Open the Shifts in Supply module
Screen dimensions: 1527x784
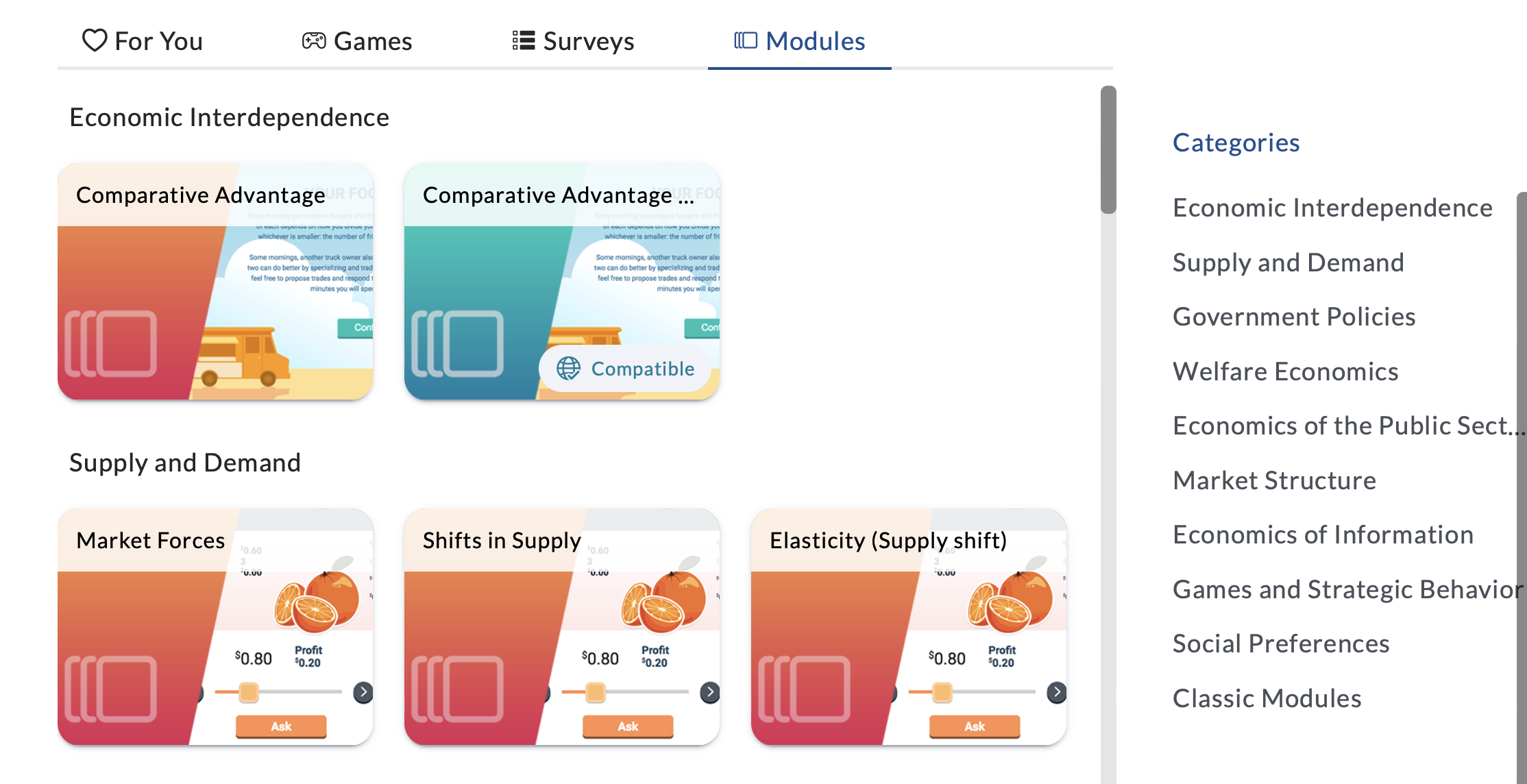point(562,626)
